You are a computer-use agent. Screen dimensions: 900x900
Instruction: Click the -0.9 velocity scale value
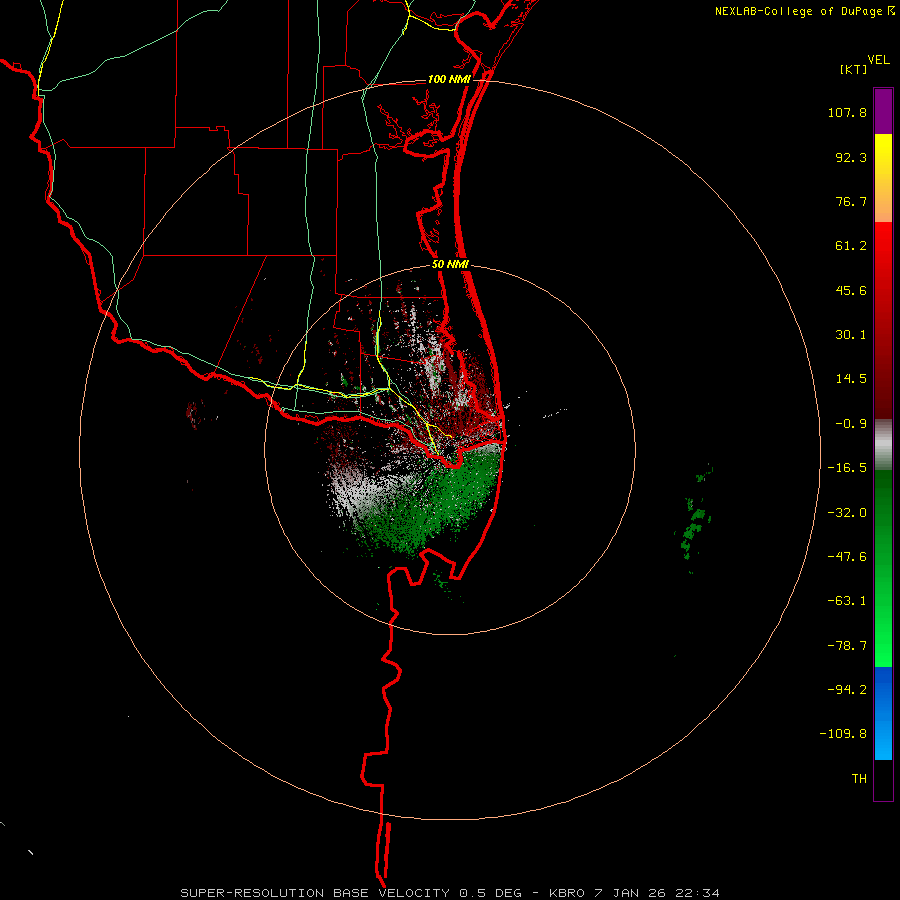(x=851, y=424)
